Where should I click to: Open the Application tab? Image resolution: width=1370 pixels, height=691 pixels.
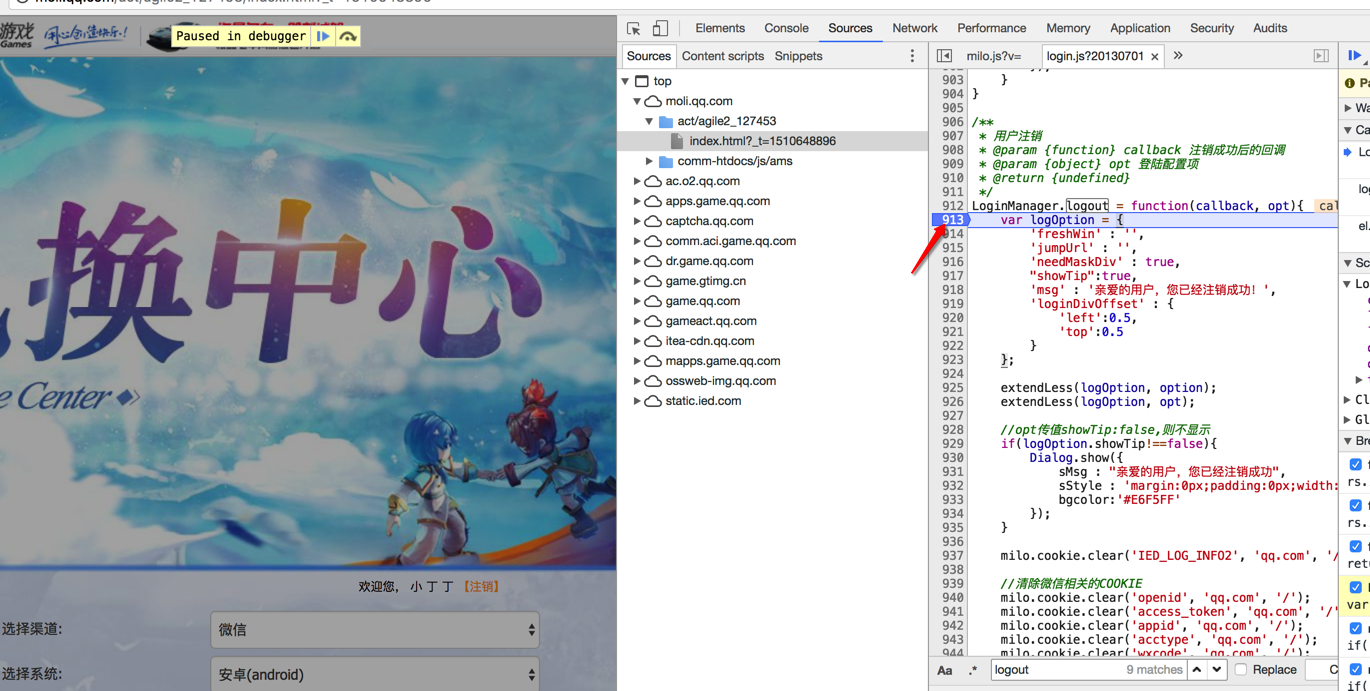pos(1140,28)
